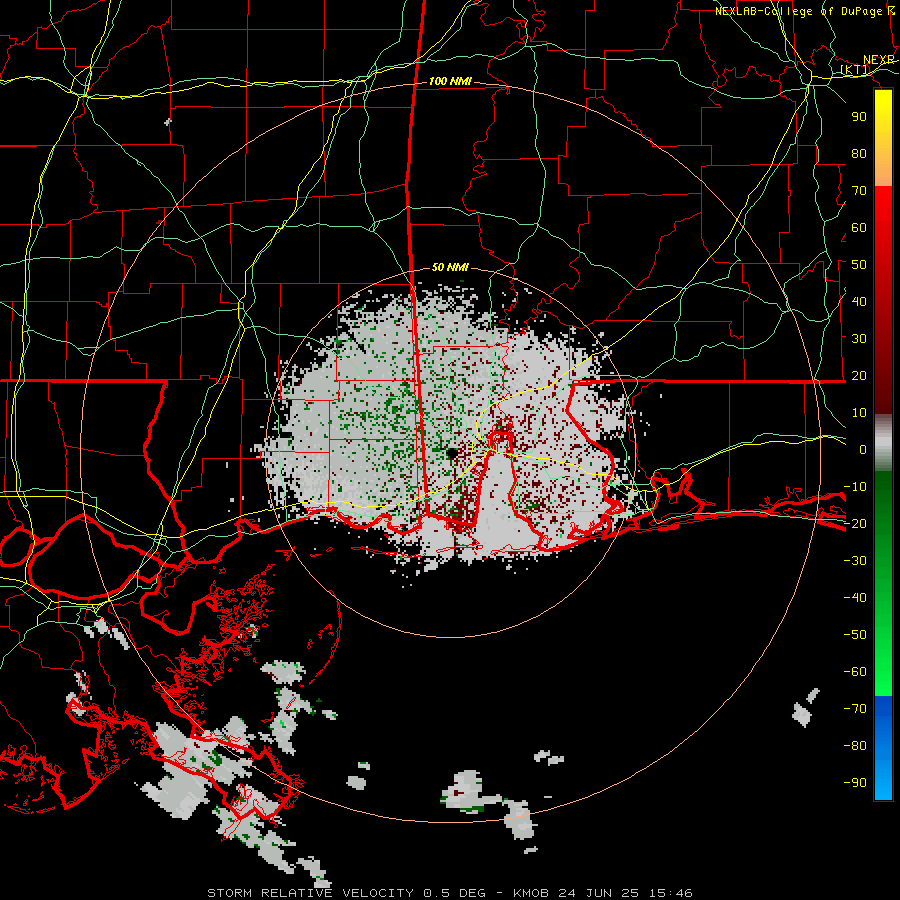Screen dimensions: 900x900
Task: Click the 50 value on velocity scale
Action: coord(859,265)
